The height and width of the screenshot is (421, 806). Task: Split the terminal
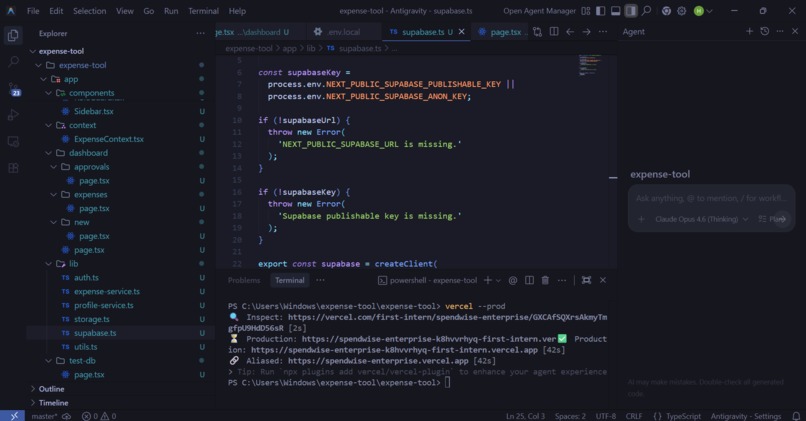[x=529, y=280]
